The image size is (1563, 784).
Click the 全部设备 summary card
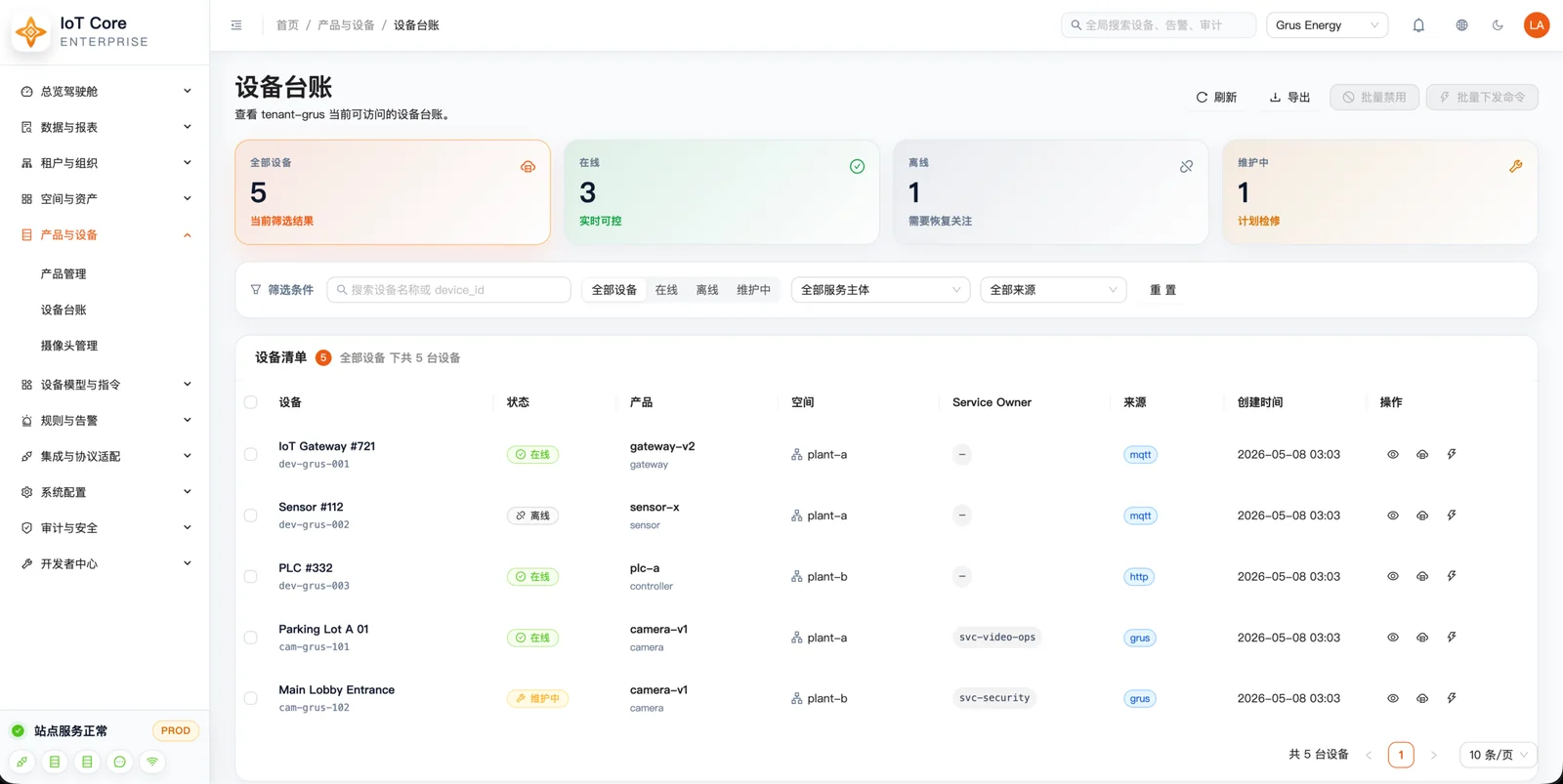[x=393, y=192]
